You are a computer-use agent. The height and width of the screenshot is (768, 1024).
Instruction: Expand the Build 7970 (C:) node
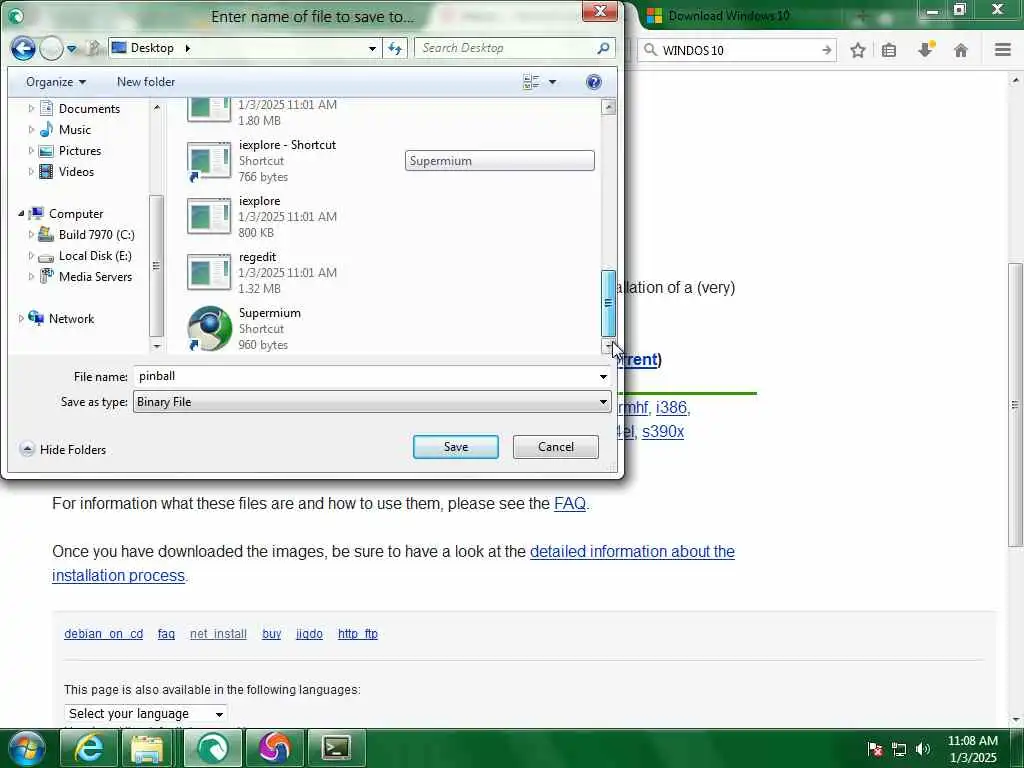point(31,234)
